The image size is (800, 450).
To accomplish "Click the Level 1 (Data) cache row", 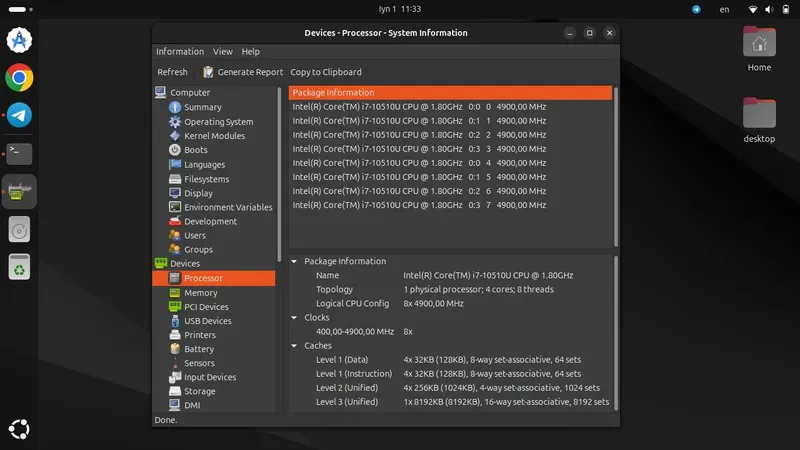I will coord(450,360).
